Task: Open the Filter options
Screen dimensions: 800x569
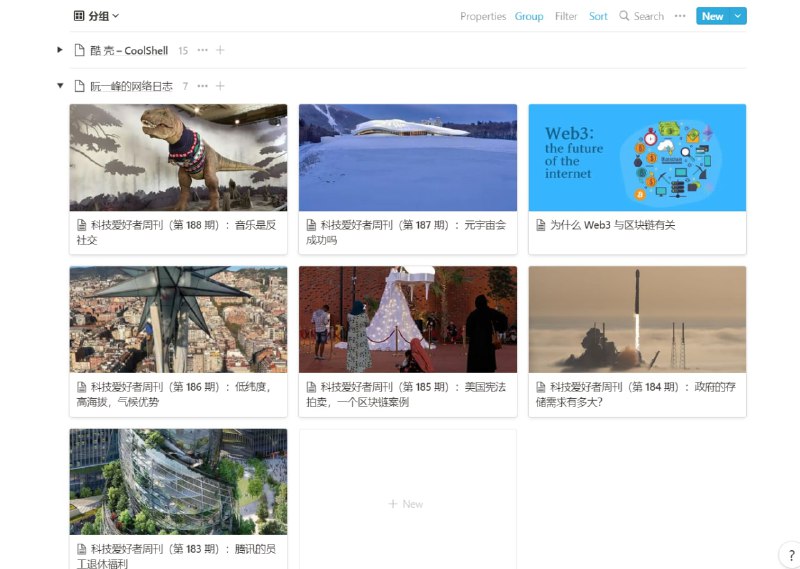Action: click(566, 16)
